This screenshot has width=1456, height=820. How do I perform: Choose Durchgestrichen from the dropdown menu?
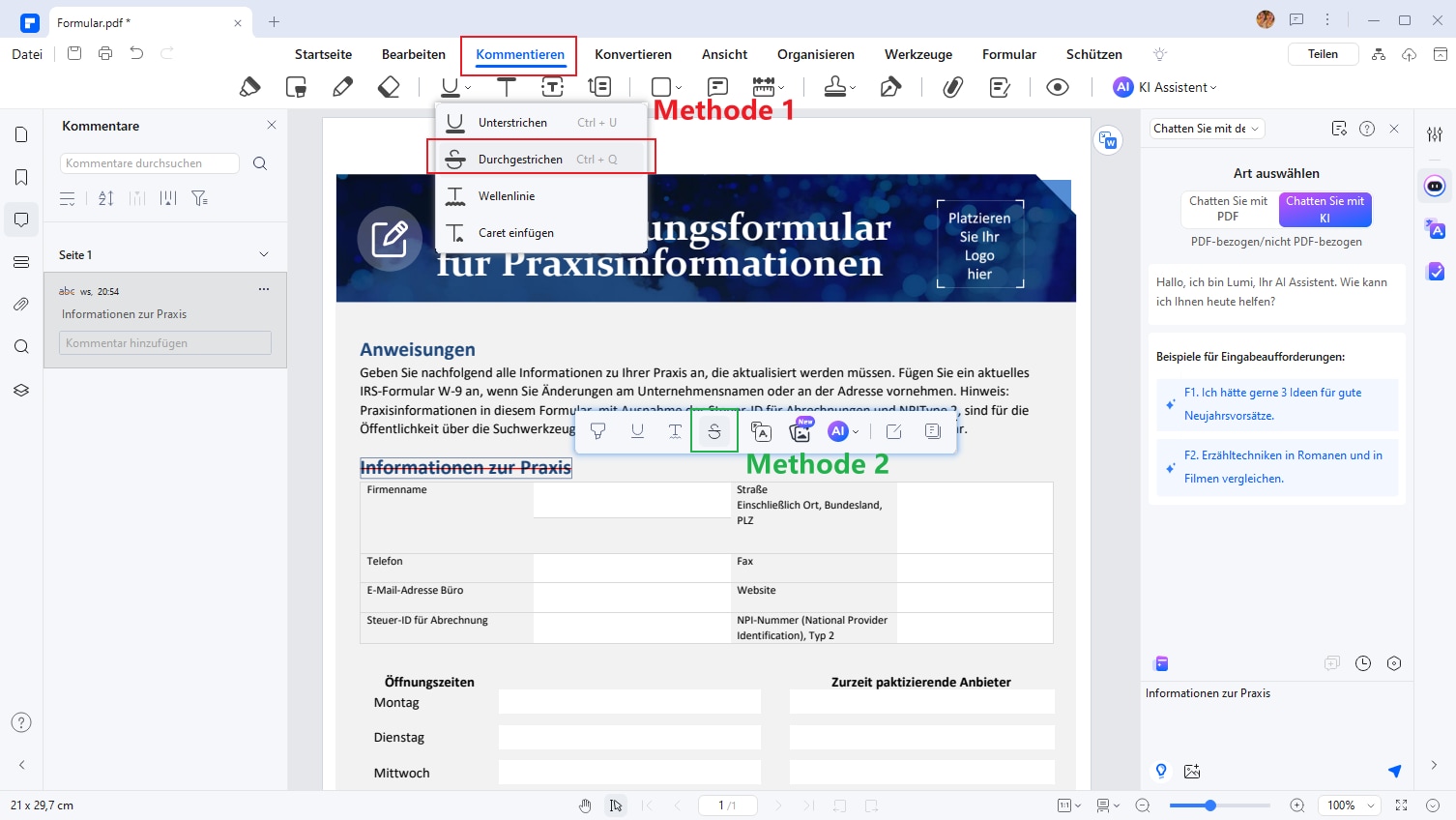pyautogui.click(x=541, y=160)
